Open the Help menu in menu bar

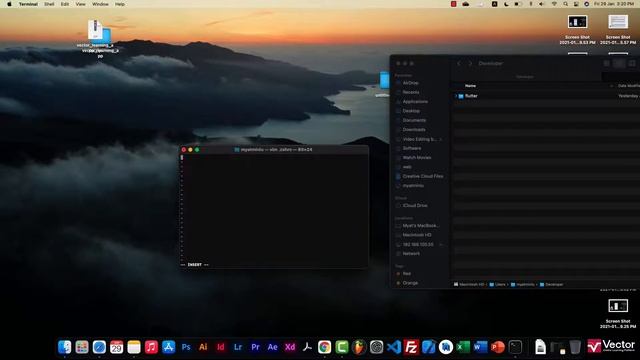(x=120, y=4)
